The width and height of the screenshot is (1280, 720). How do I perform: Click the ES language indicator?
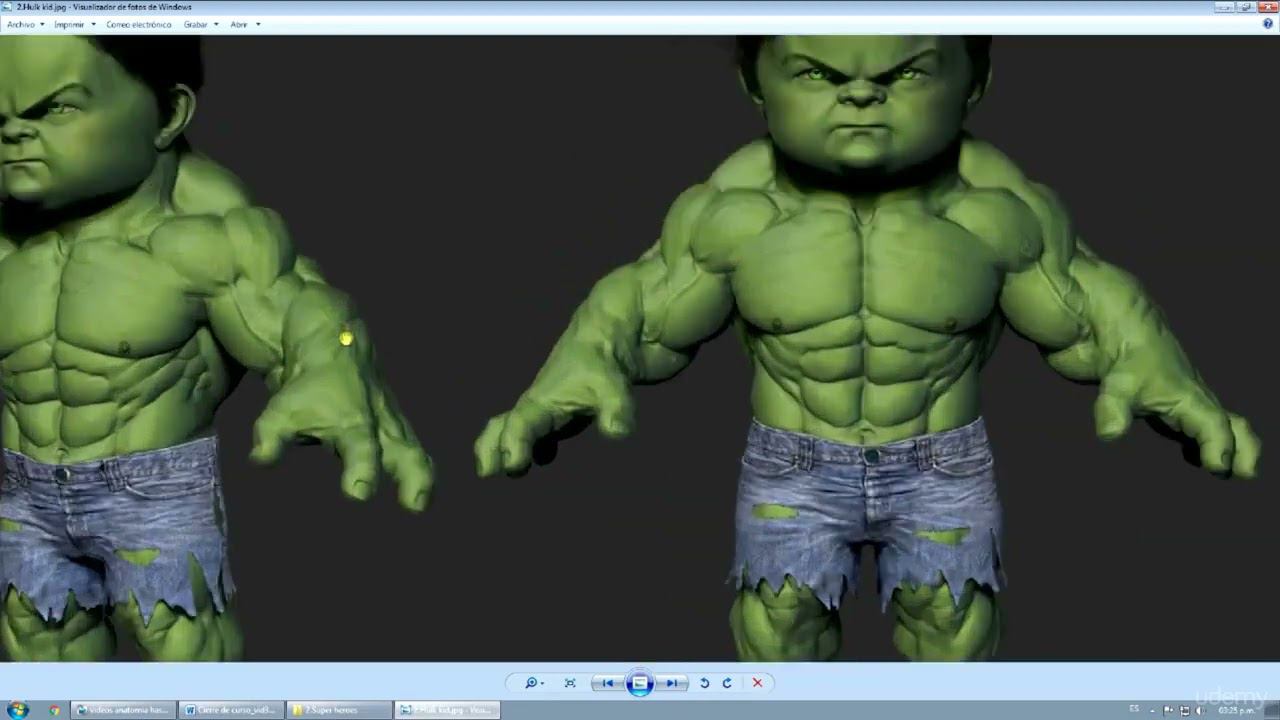(x=1134, y=709)
